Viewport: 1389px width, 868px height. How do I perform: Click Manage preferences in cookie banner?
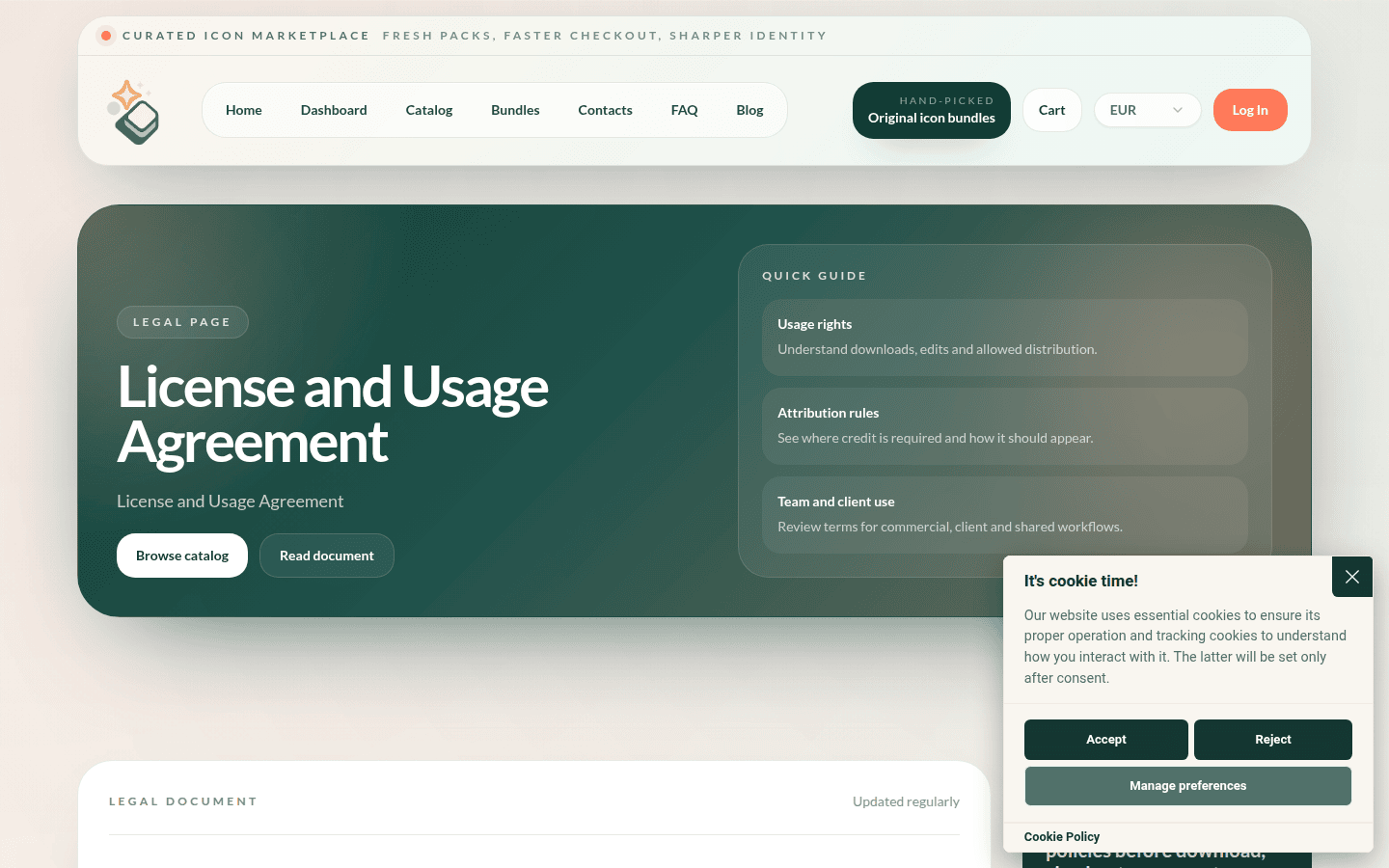[x=1188, y=786]
